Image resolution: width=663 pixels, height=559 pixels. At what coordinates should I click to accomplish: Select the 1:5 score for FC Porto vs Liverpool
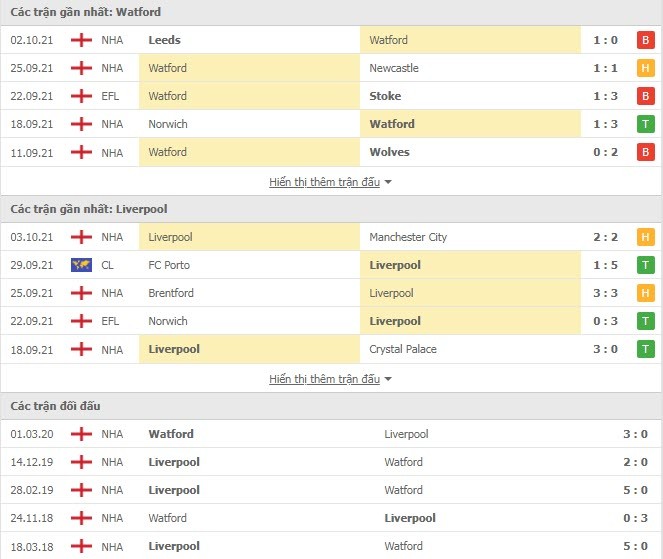tap(605, 265)
